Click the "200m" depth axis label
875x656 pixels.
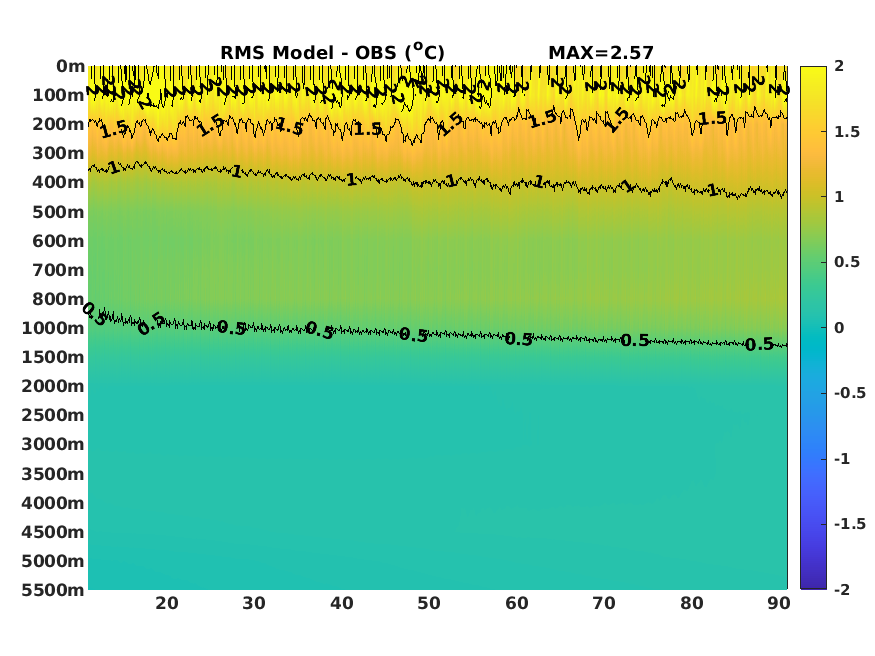pyautogui.click(x=58, y=124)
